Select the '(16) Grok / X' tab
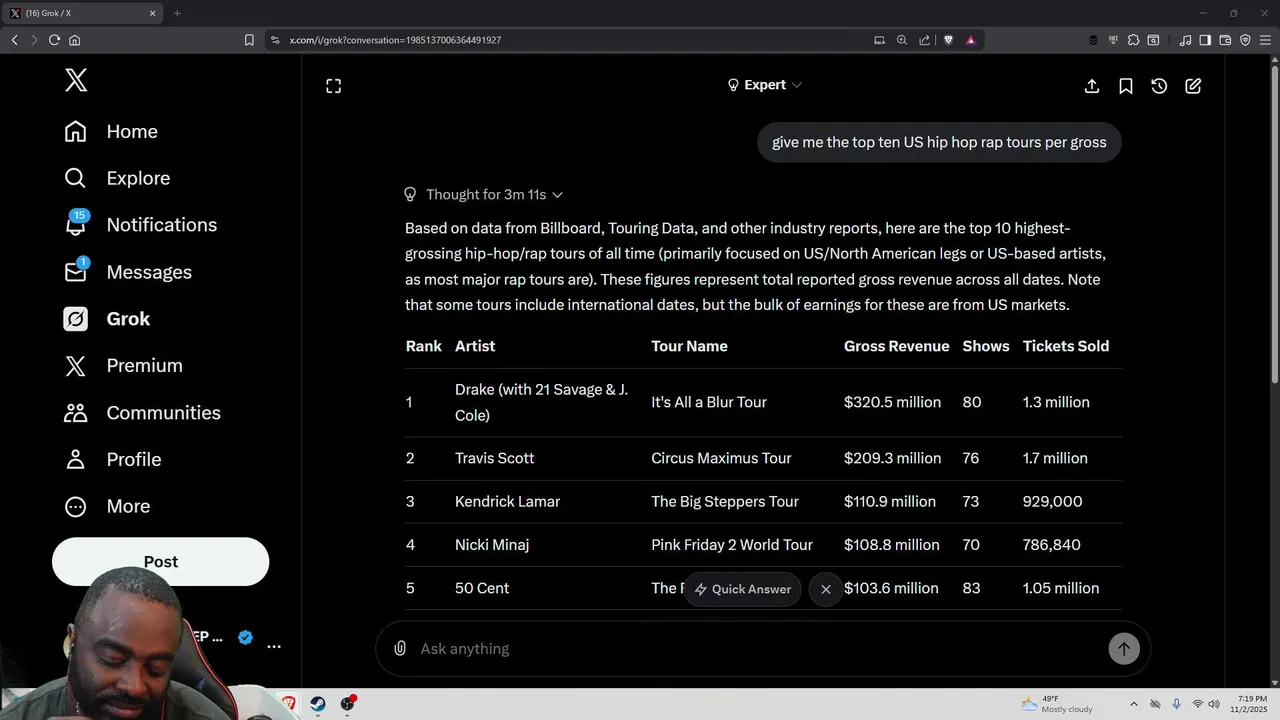 [x=82, y=13]
